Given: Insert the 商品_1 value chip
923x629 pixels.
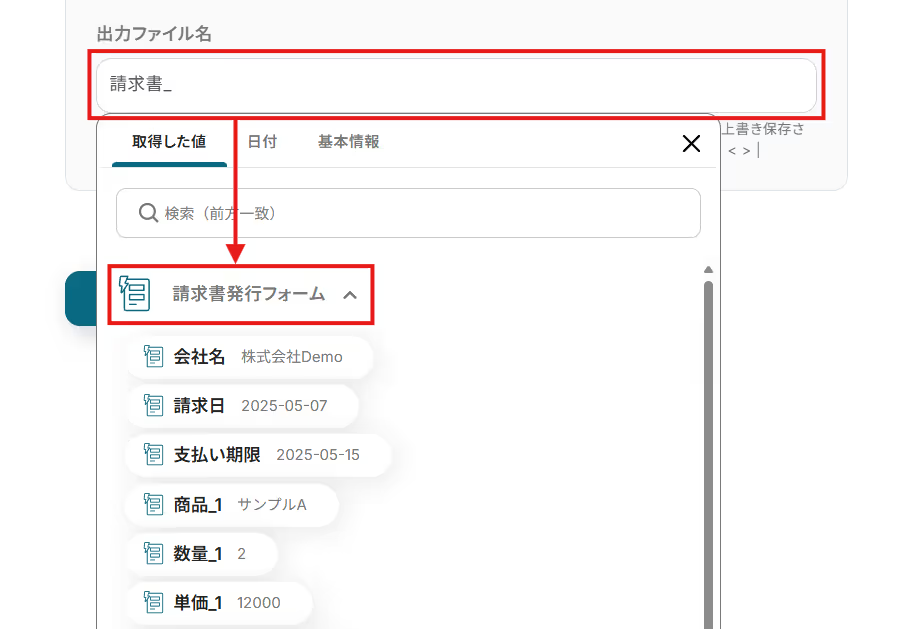Looking at the screenshot, I should pos(233,504).
